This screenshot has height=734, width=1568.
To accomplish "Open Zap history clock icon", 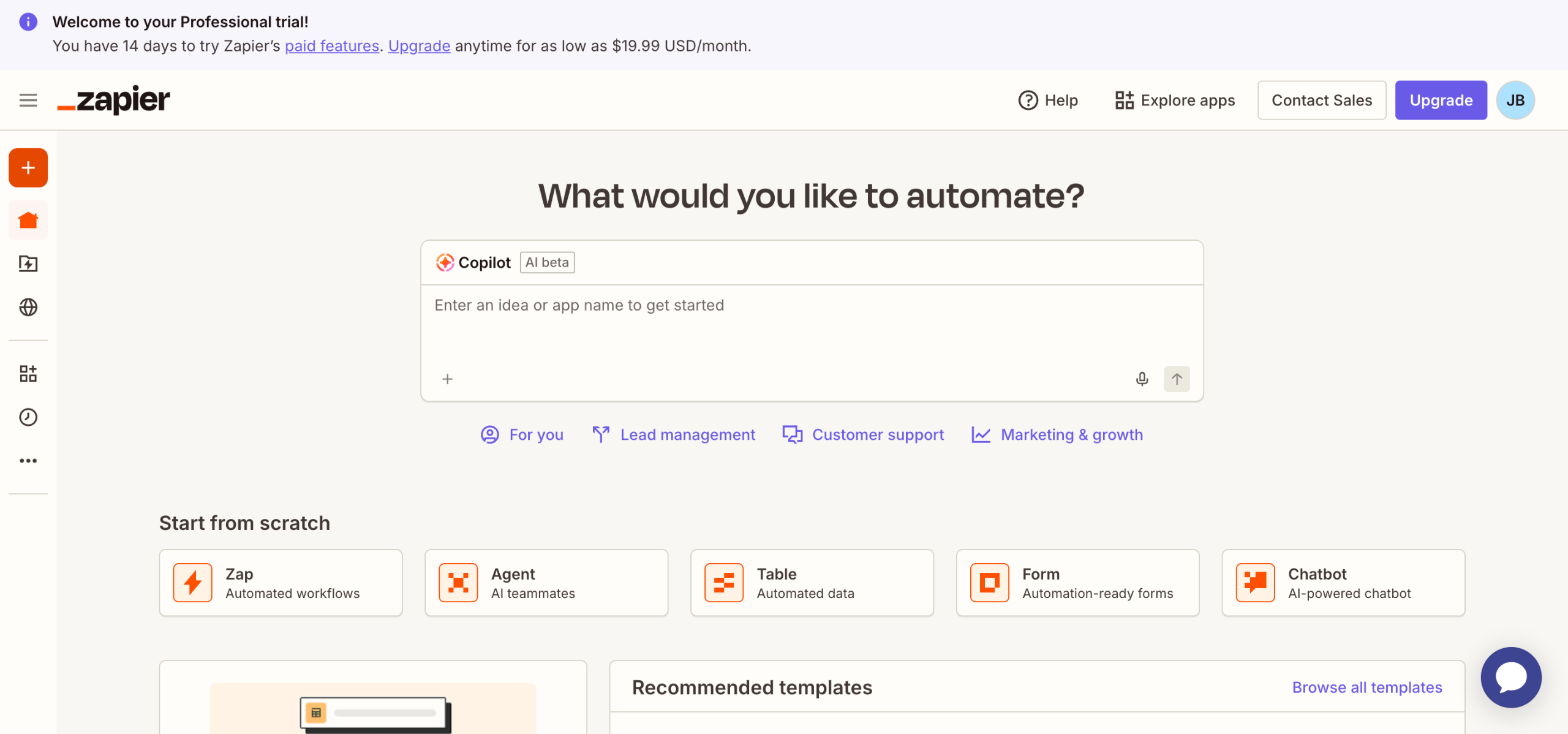I will [x=28, y=417].
